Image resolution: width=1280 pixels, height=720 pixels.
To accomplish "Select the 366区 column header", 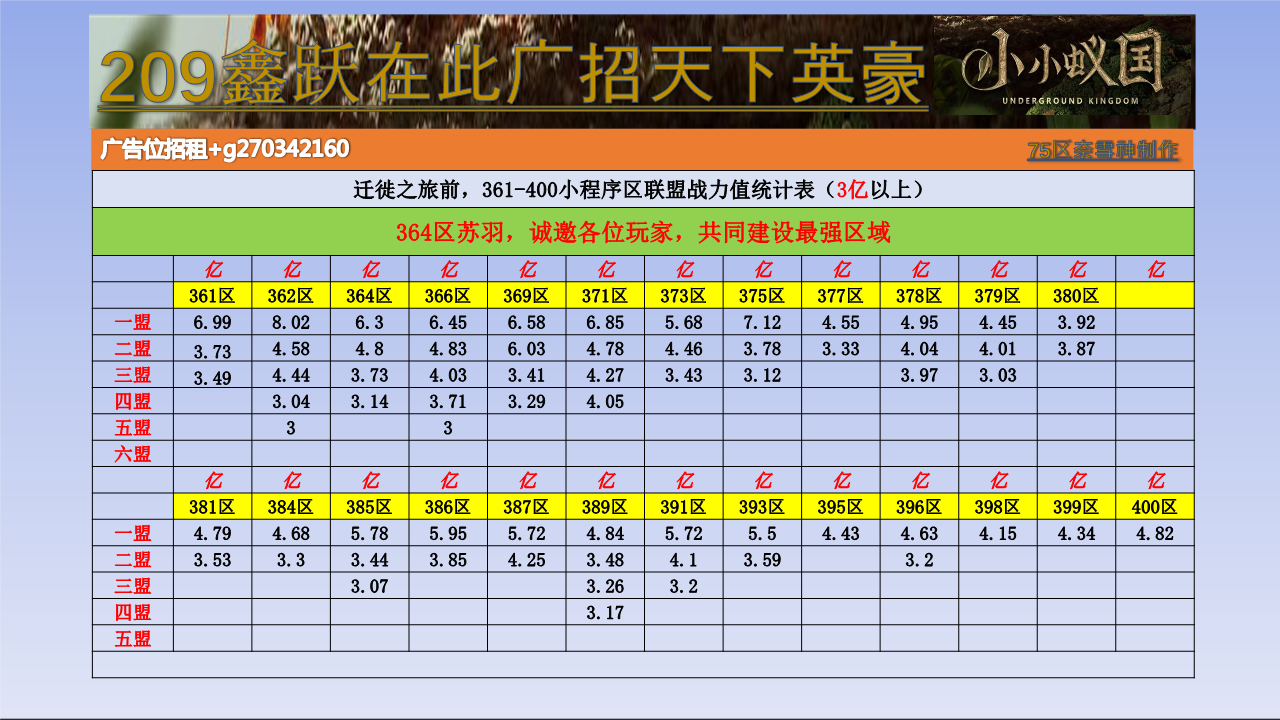I will (x=448, y=296).
